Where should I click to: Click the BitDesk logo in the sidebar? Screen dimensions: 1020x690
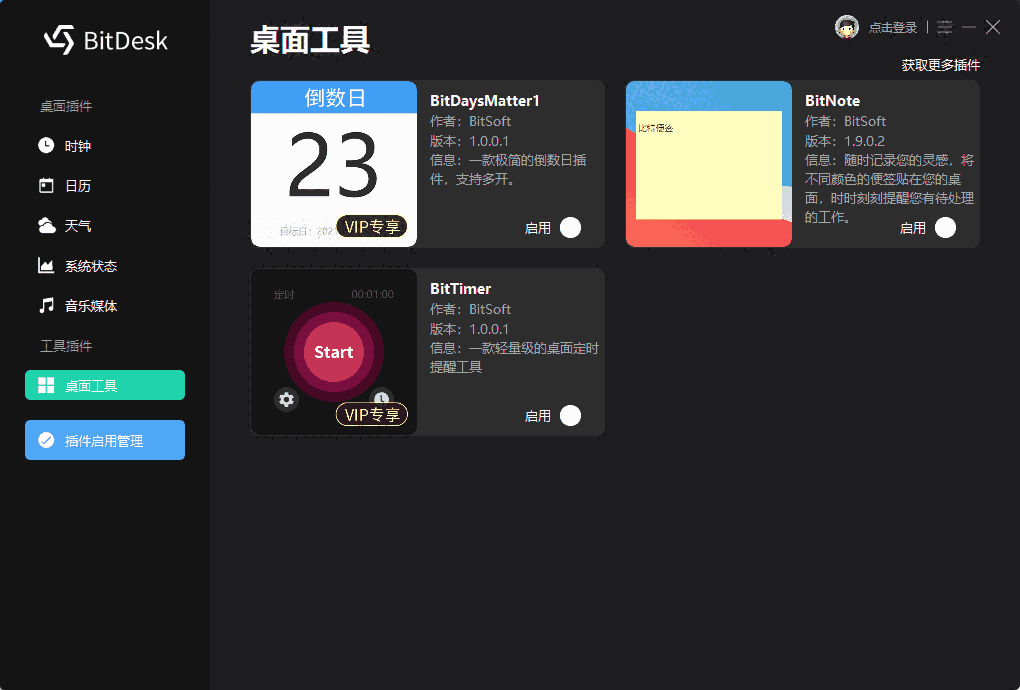coord(105,40)
